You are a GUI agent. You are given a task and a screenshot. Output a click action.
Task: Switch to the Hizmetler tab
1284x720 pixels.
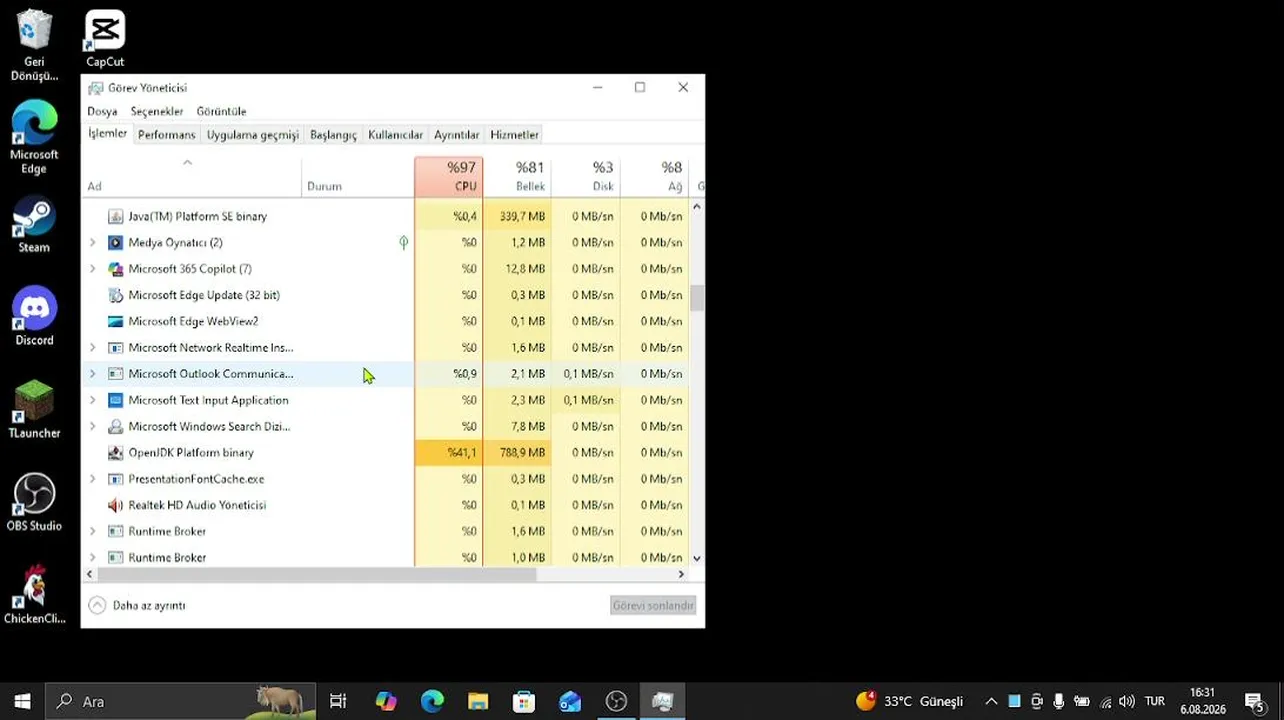(514, 135)
